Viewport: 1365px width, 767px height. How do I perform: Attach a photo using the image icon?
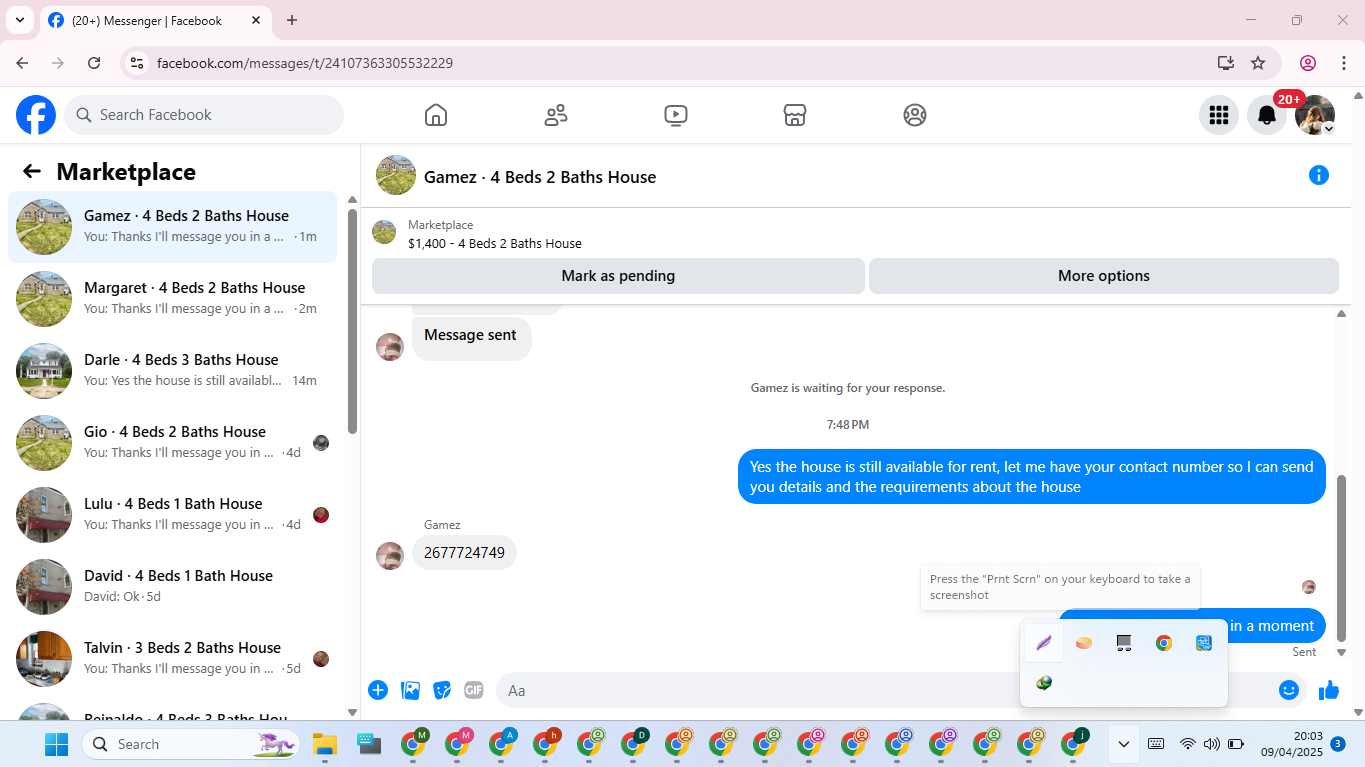tap(410, 690)
